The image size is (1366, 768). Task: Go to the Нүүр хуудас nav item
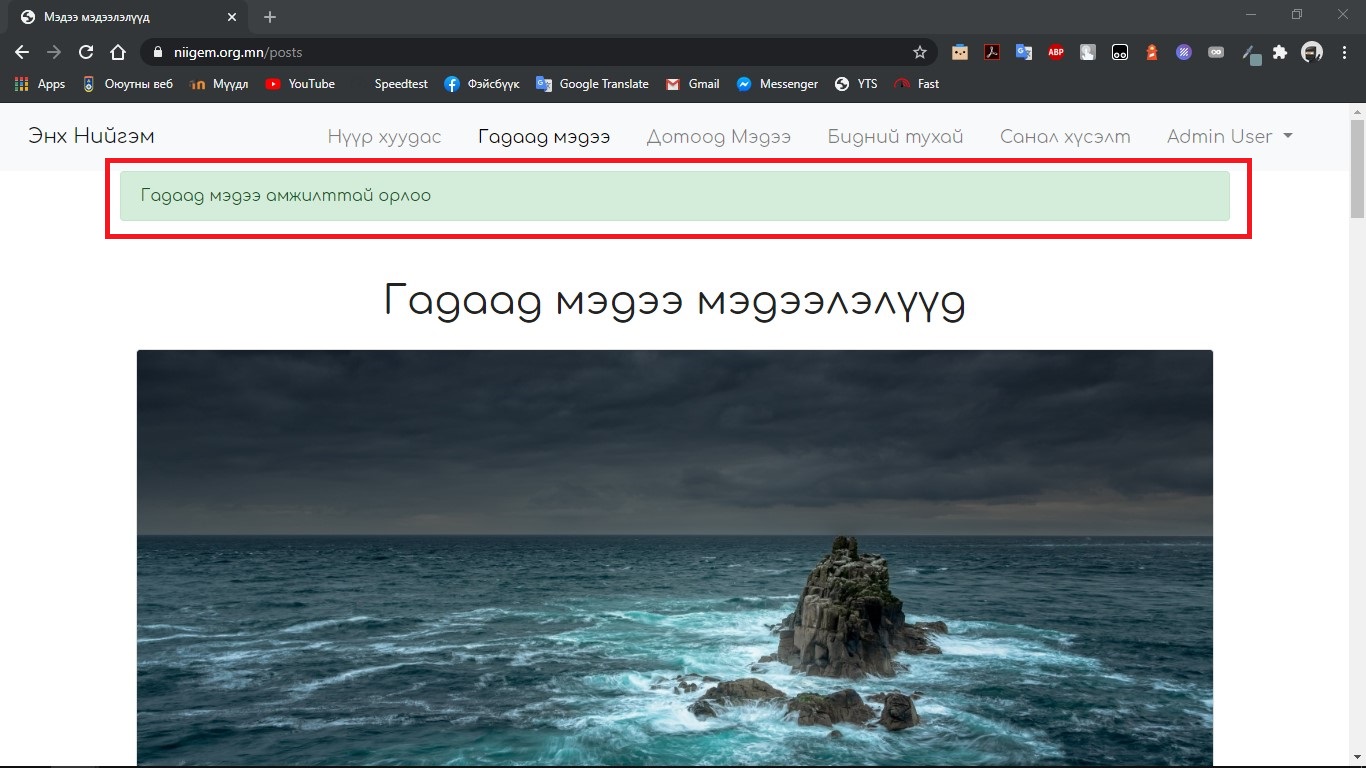coord(384,137)
